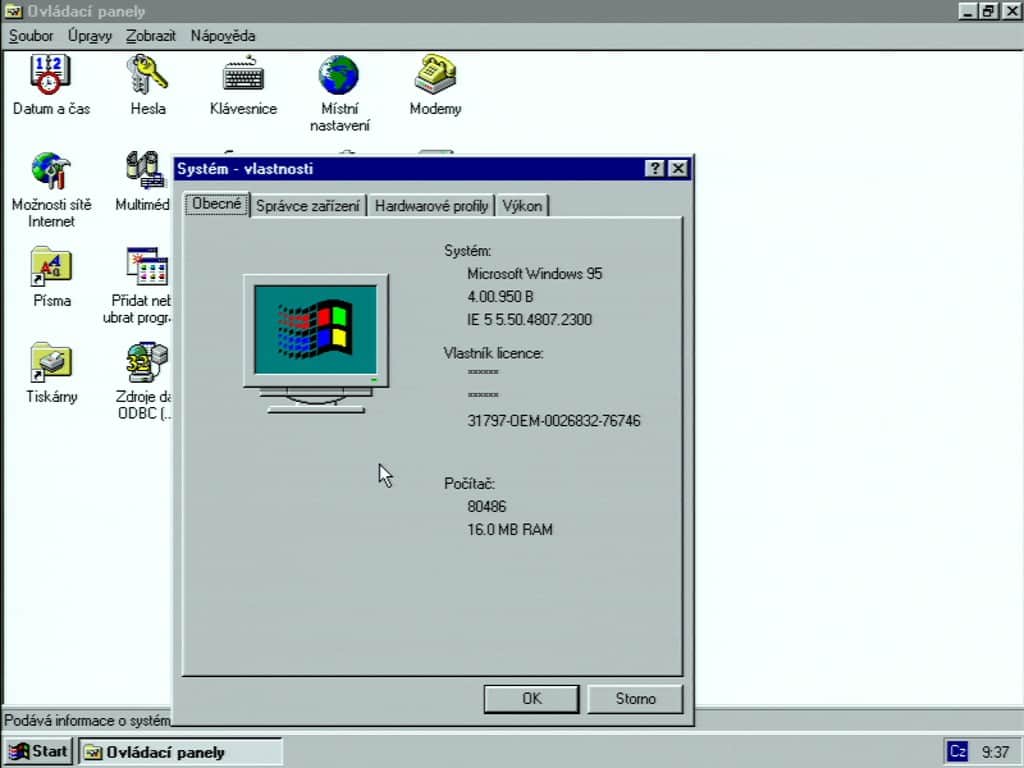The image size is (1024, 768).
Task: Switch to Hardwarové profily tab
Action: [x=431, y=206]
